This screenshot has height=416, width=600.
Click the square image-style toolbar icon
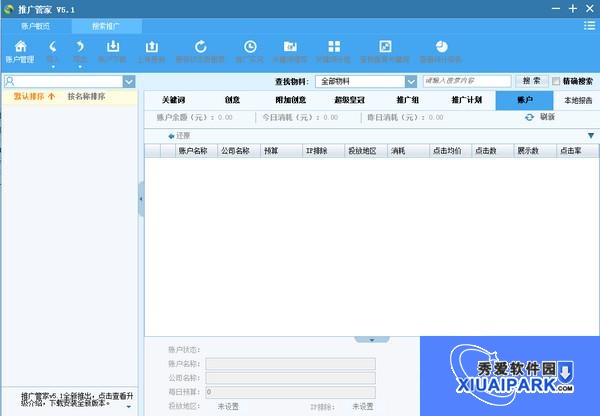tap(385, 47)
